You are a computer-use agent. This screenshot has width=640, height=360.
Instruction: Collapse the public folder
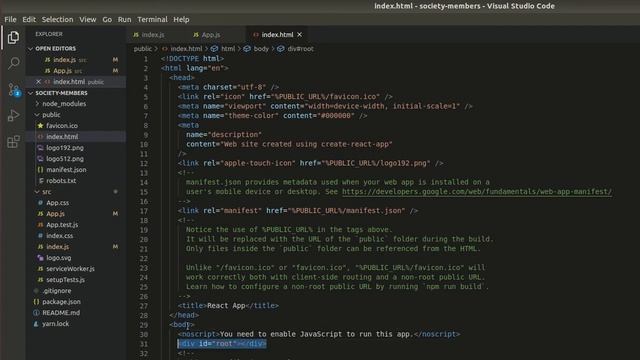coord(51,115)
